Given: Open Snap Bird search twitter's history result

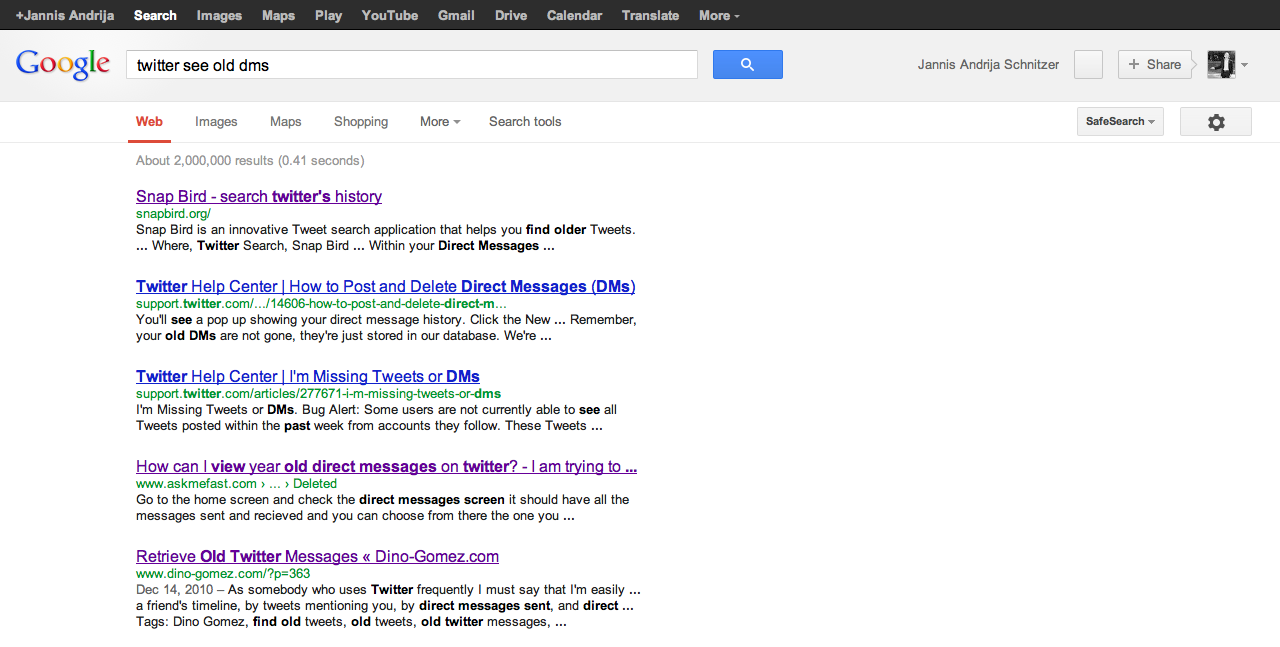Looking at the screenshot, I should click(259, 196).
